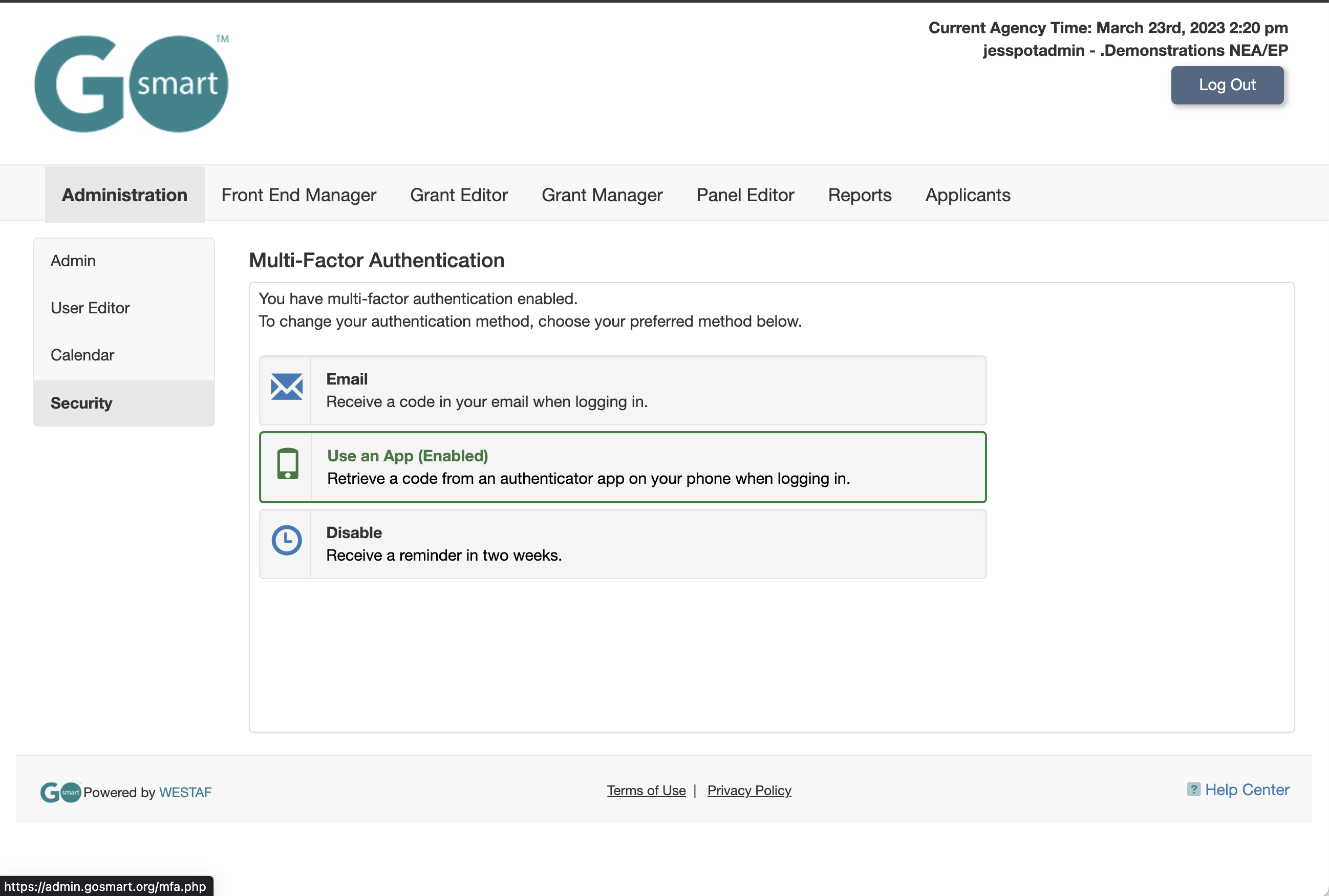Click the Log Out button

click(x=1228, y=85)
